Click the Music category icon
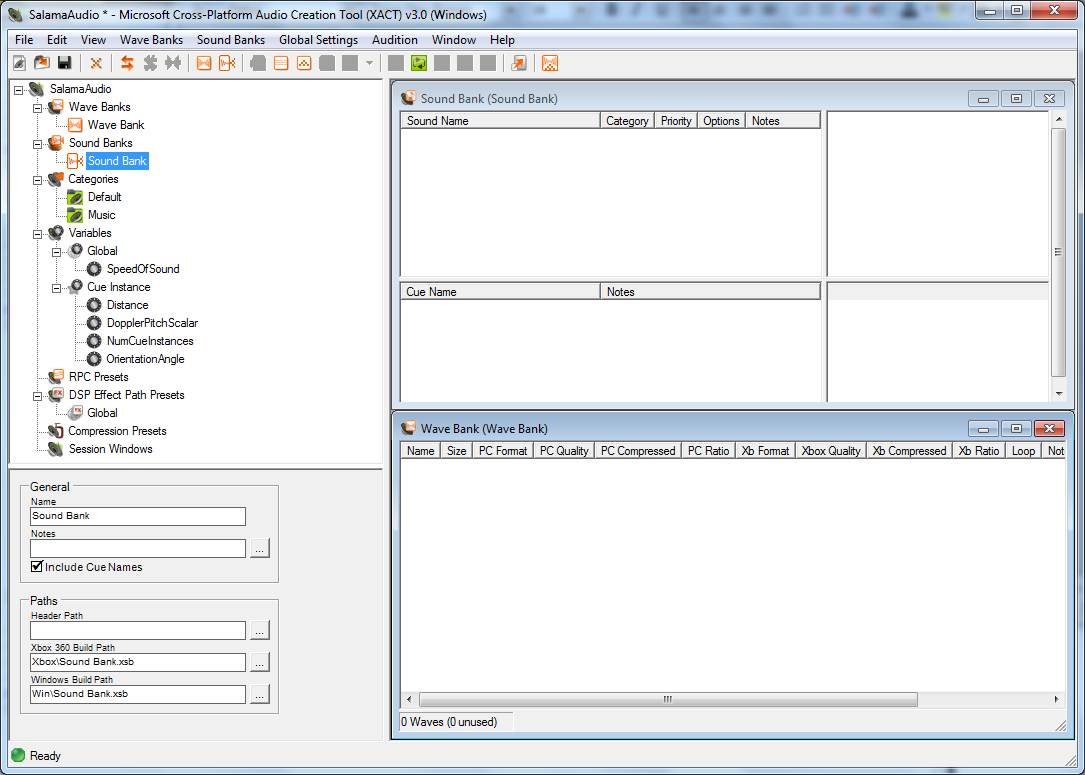The height and width of the screenshot is (775, 1085). point(75,215)
